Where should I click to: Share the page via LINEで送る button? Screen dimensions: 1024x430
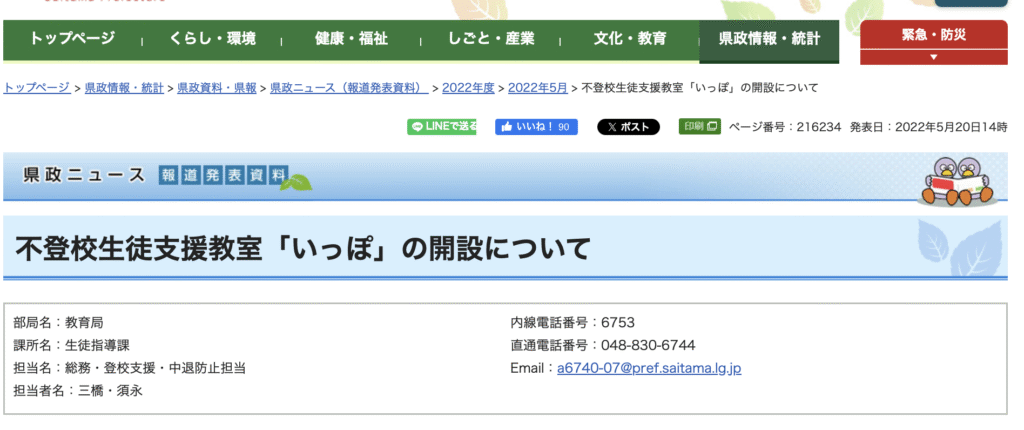pyautogui.click(x=442, y=127)
